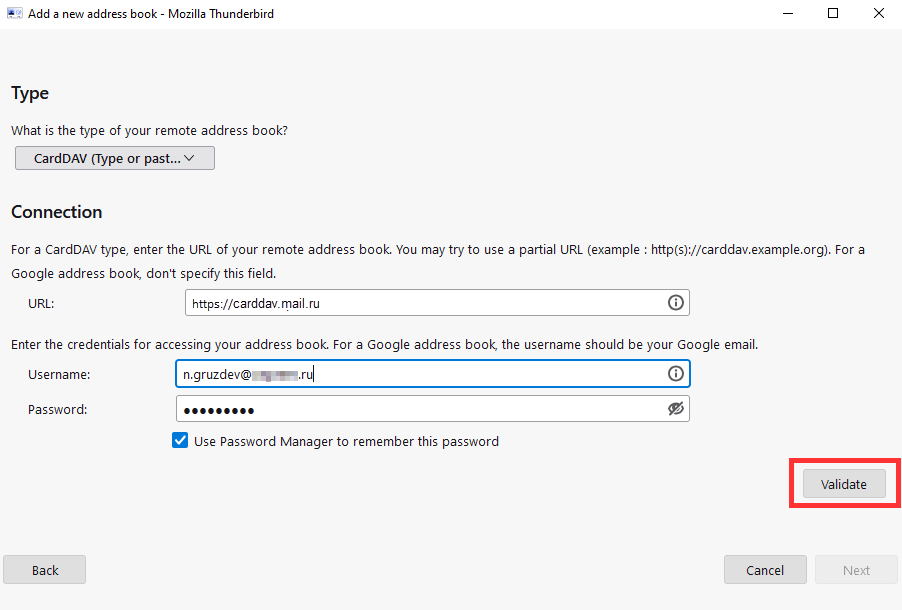This screenshot has width=902, height=610.
Task: Maximize the Add address book window
Action: tap(833, 14)
